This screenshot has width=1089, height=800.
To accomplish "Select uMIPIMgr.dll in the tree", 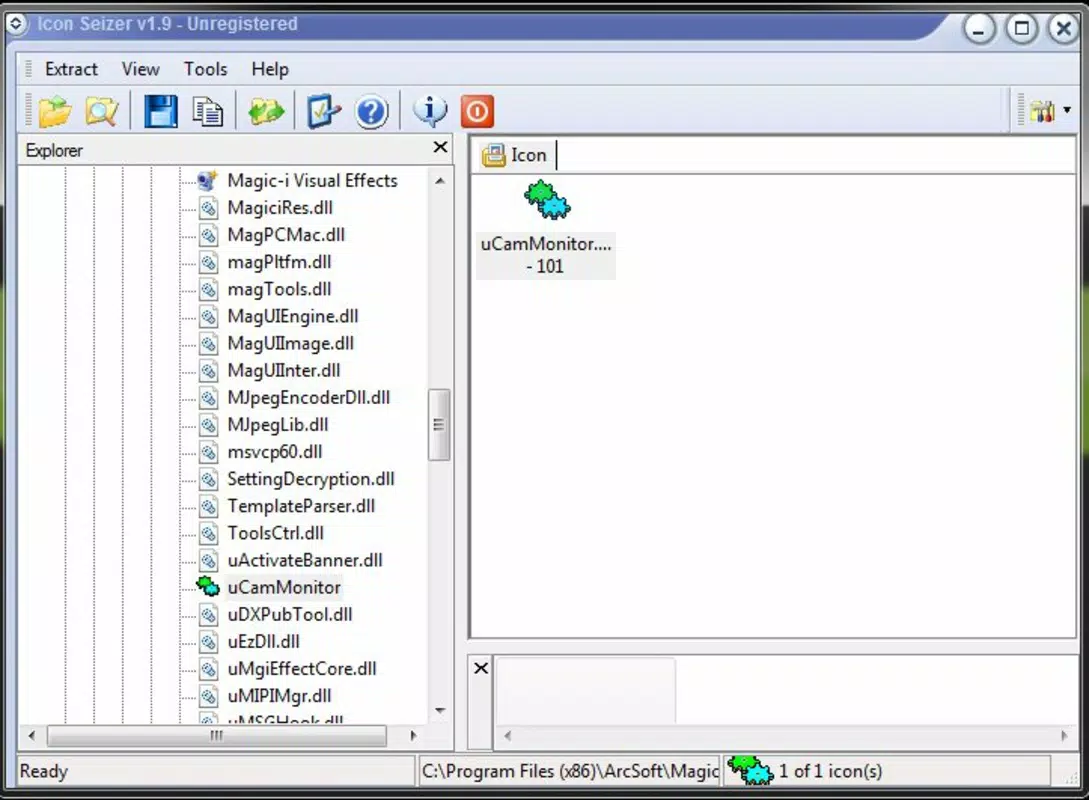I will 279,695.
